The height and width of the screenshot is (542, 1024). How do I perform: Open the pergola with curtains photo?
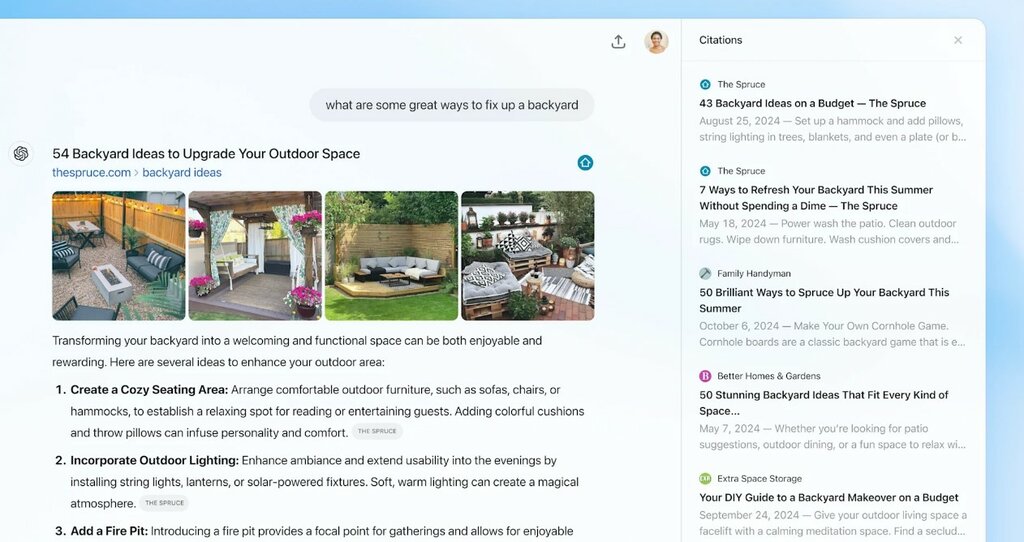[255, 255]
